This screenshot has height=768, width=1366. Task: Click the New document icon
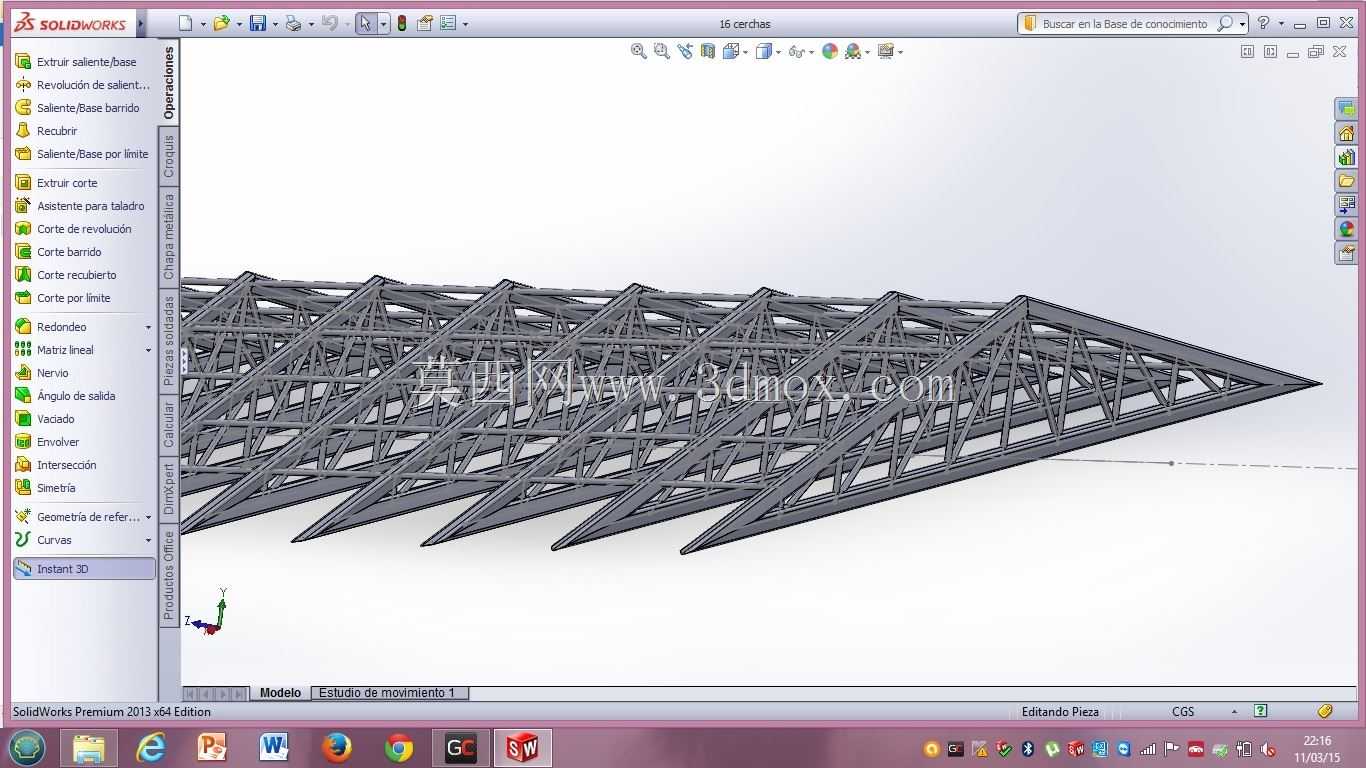(185, 23)
